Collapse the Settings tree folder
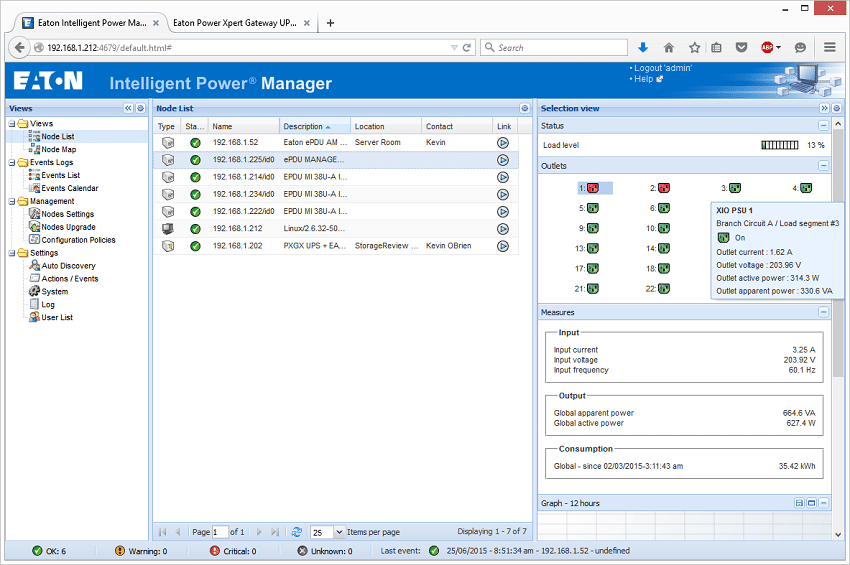 12,253
